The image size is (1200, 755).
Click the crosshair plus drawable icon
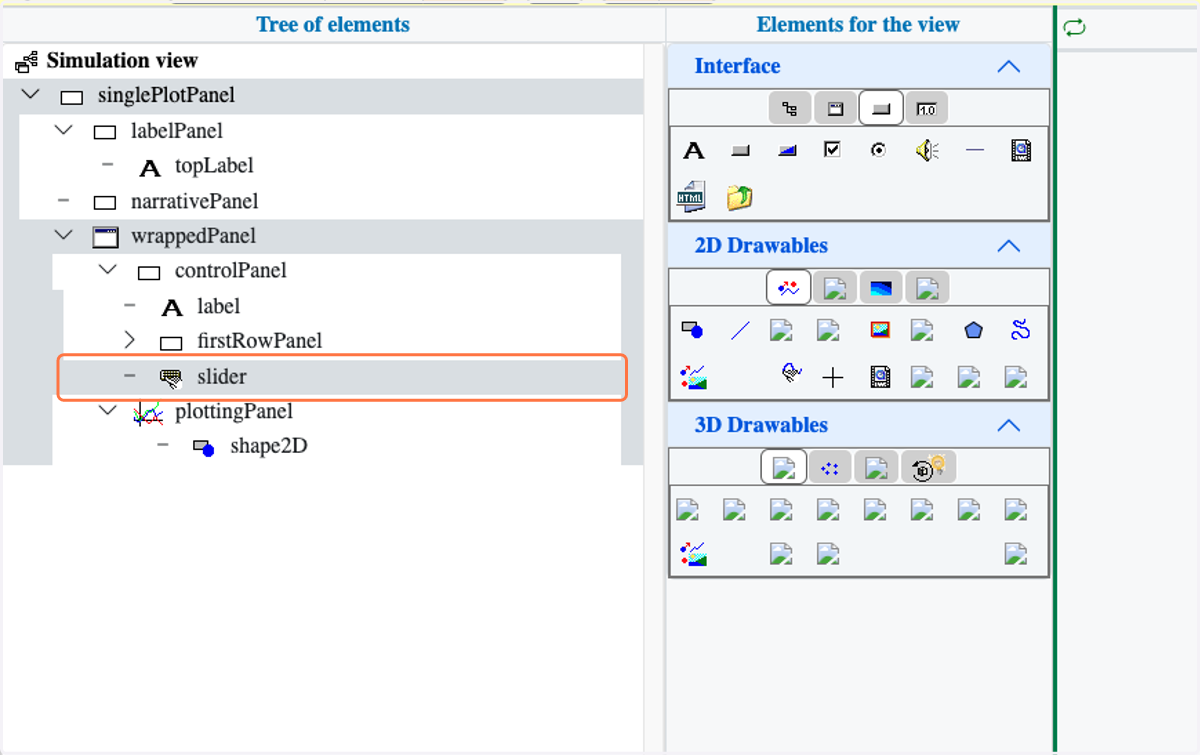832,377
